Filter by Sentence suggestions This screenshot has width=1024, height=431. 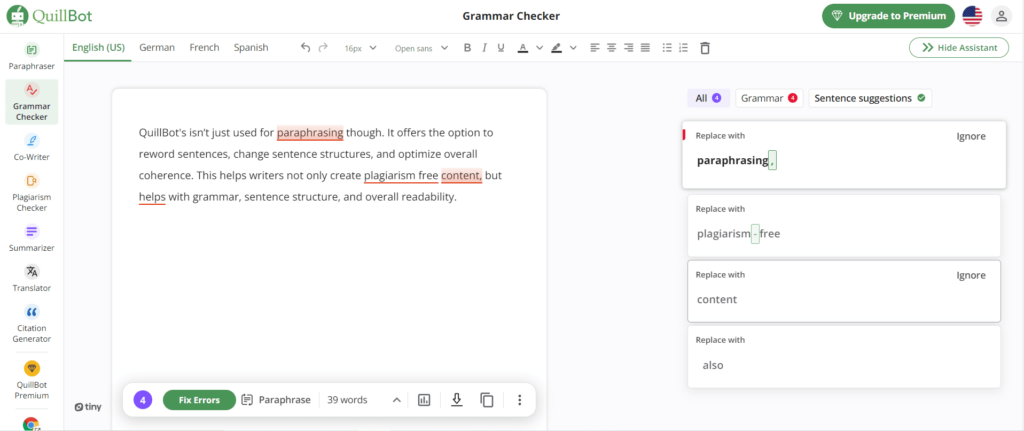(x=870, y=98)
